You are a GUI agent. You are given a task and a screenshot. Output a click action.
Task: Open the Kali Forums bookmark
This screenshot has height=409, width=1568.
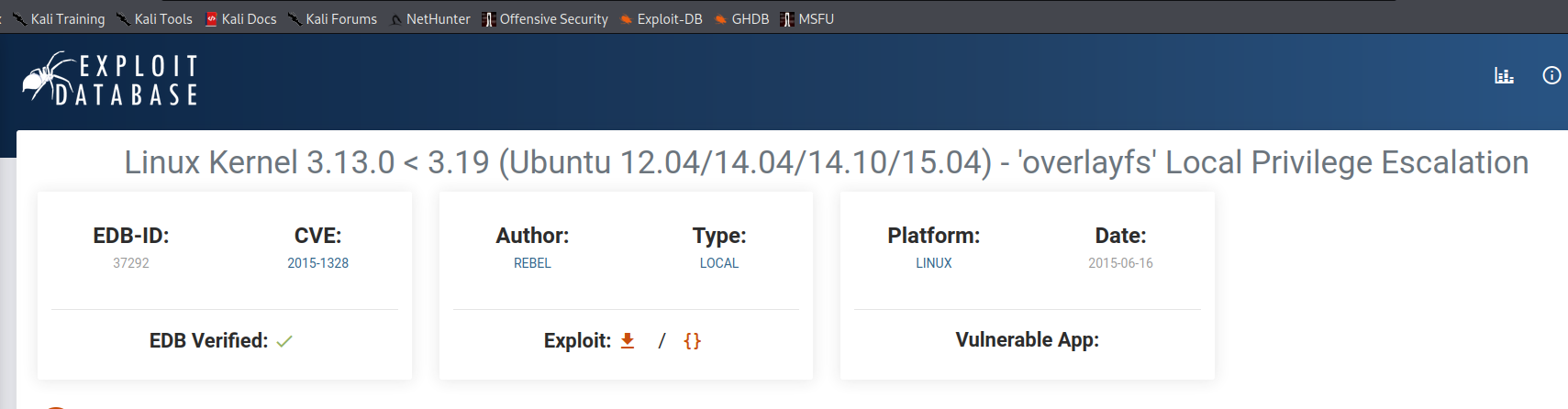(332, 19)
